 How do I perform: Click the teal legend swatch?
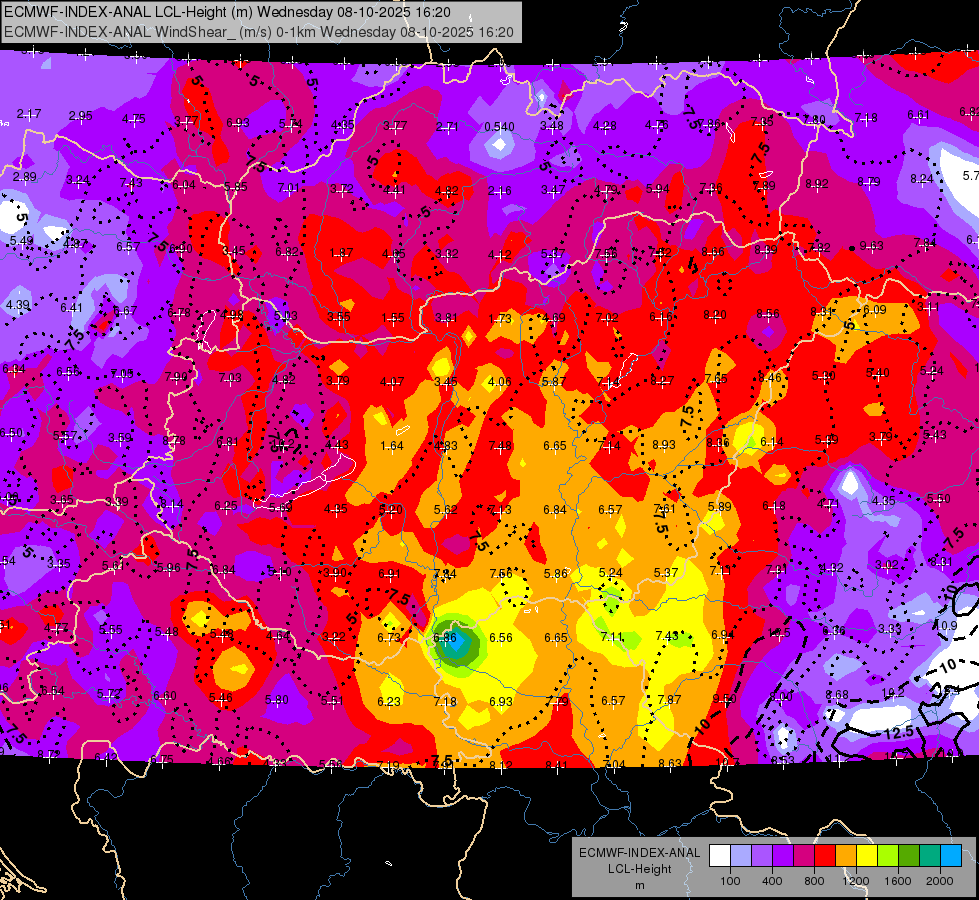930,856
